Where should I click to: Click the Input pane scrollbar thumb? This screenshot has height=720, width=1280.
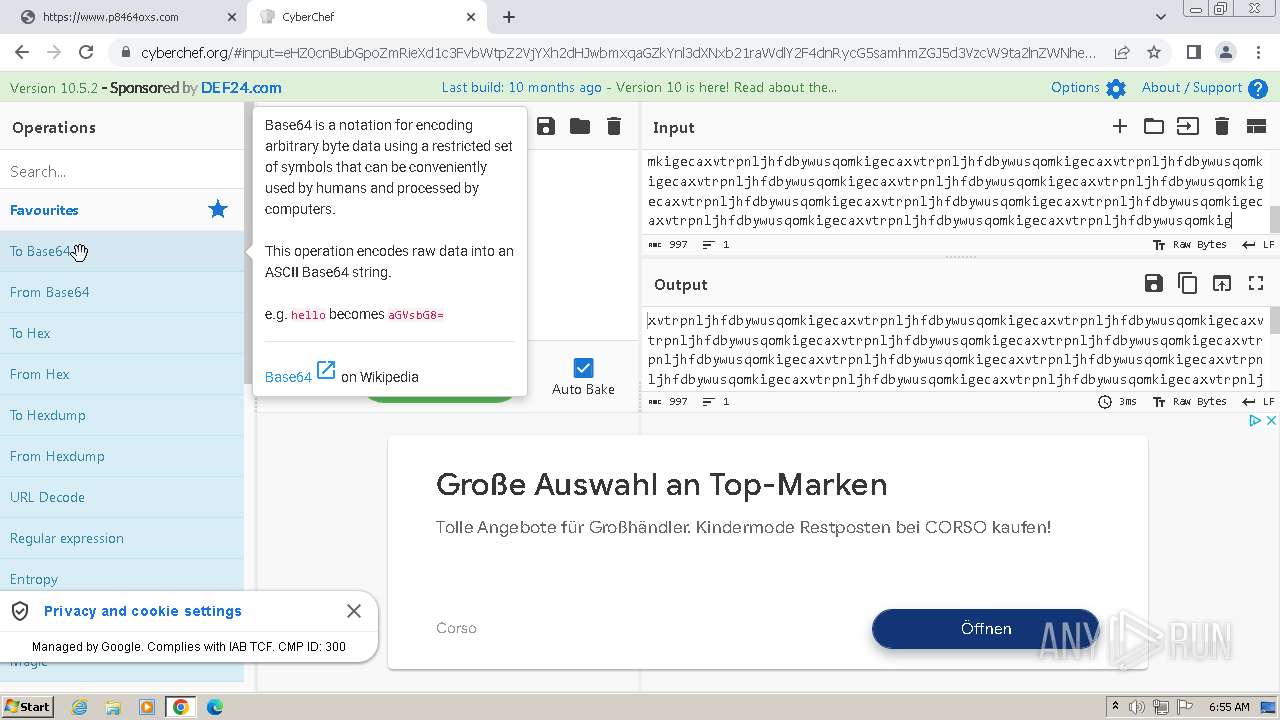coord(1274,219)
